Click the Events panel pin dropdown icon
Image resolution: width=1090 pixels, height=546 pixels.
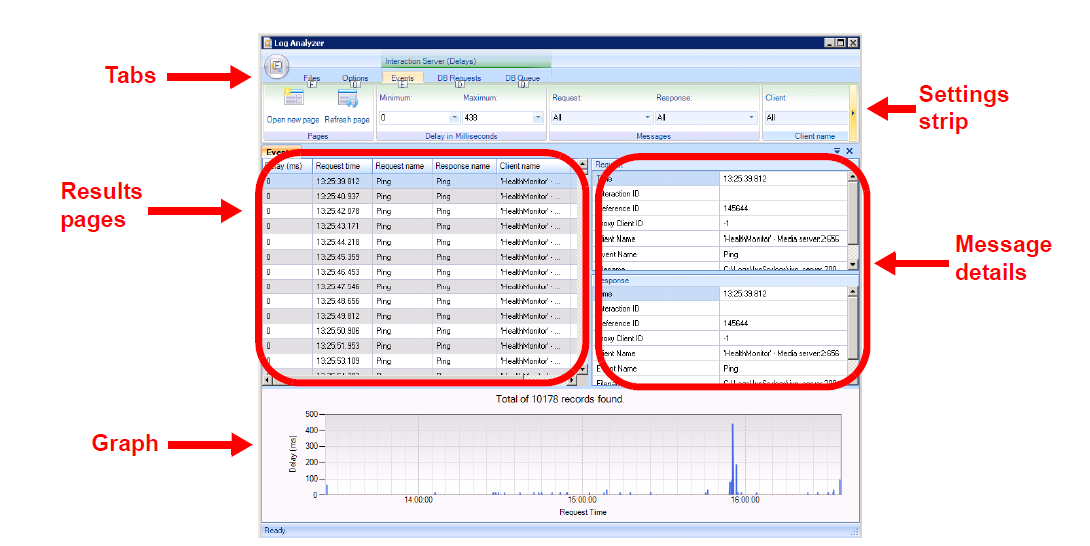click(837, 151)
